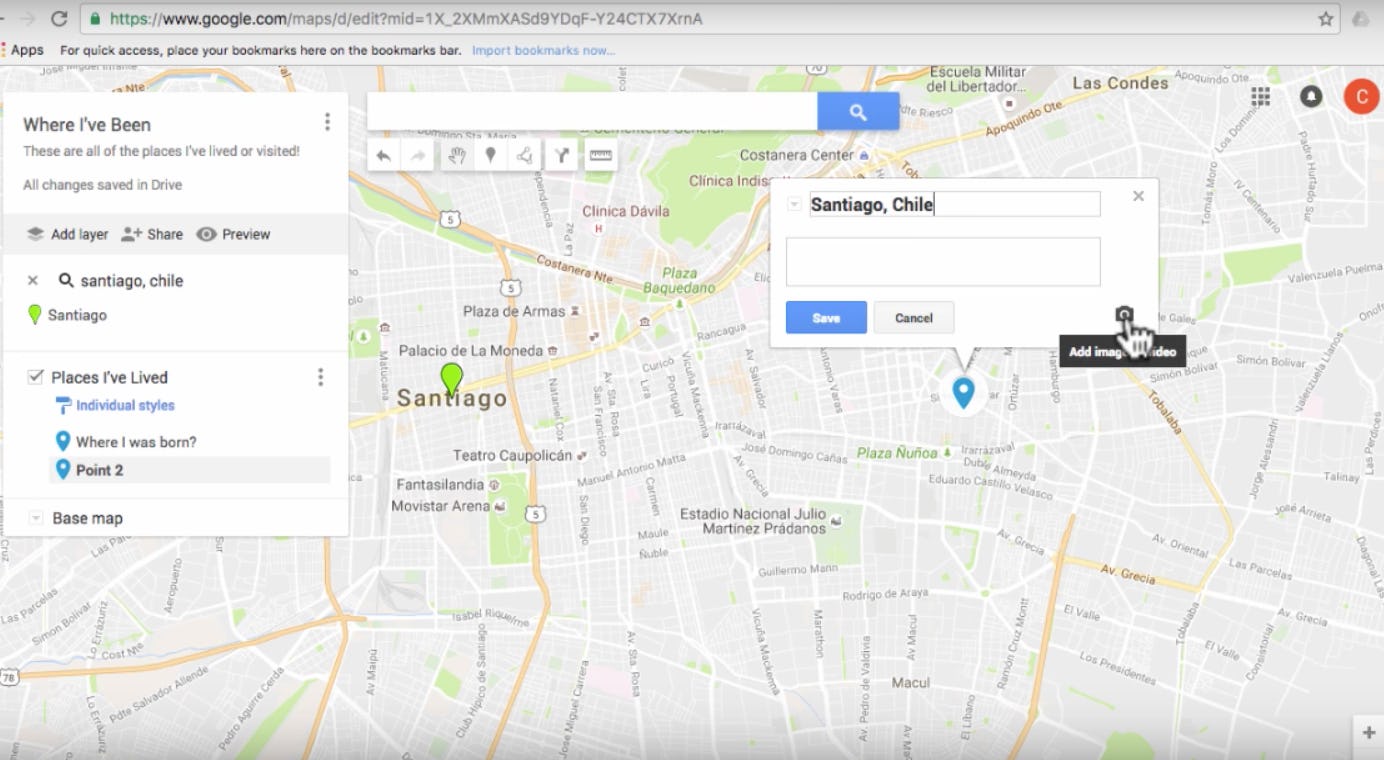Viewport: 1384px width, 760px height.
Task: Click the notifications bell
Action: [1311, 96]
